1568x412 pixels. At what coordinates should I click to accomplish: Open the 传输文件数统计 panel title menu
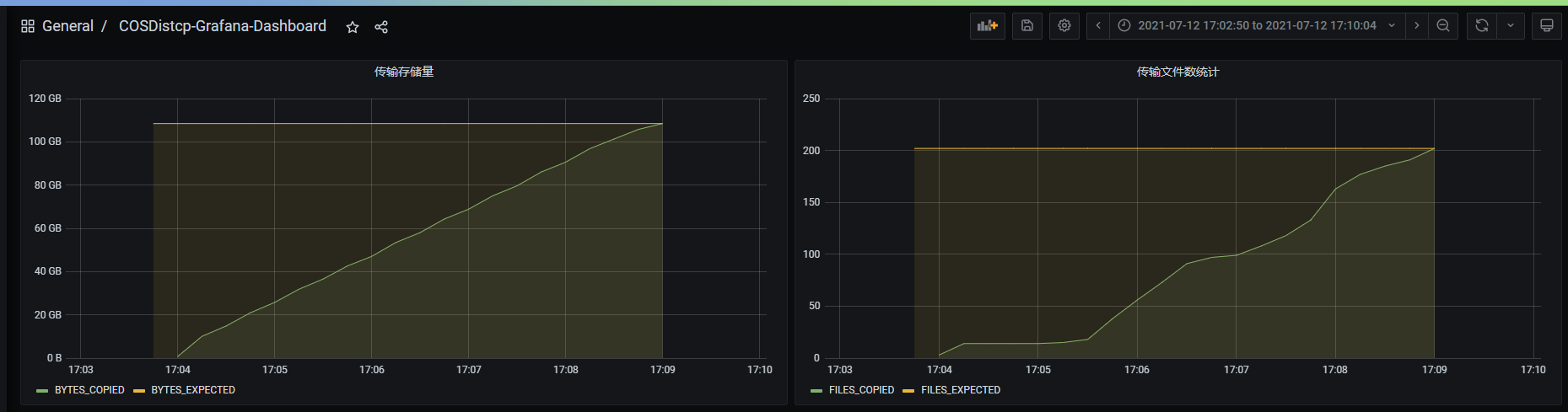tap(1177, 72)
